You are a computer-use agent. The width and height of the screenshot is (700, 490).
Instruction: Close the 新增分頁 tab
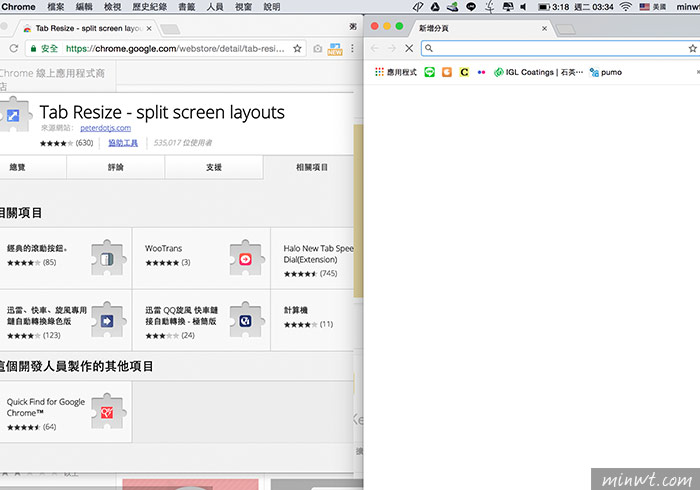544,28
